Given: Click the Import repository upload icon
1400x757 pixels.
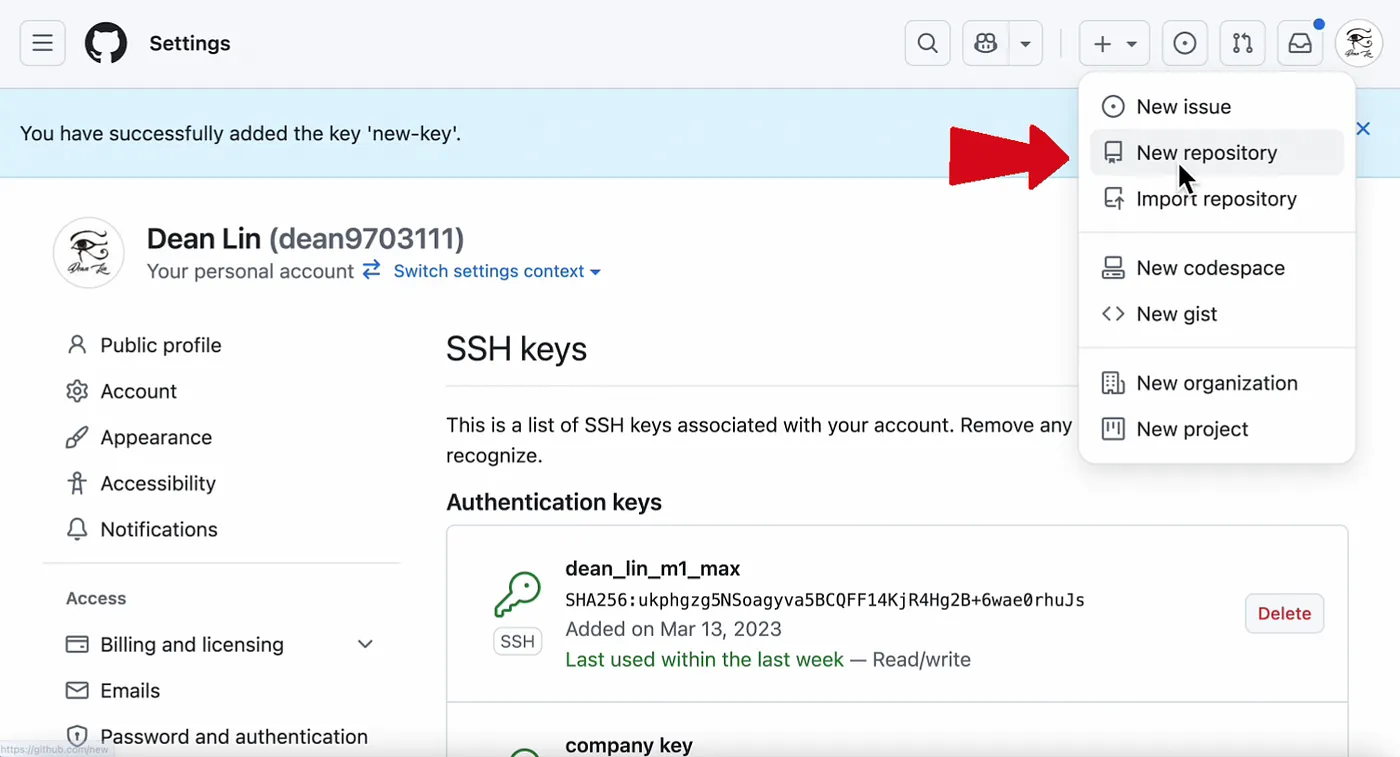Looking at the screenshot, I should [1113, 199].
